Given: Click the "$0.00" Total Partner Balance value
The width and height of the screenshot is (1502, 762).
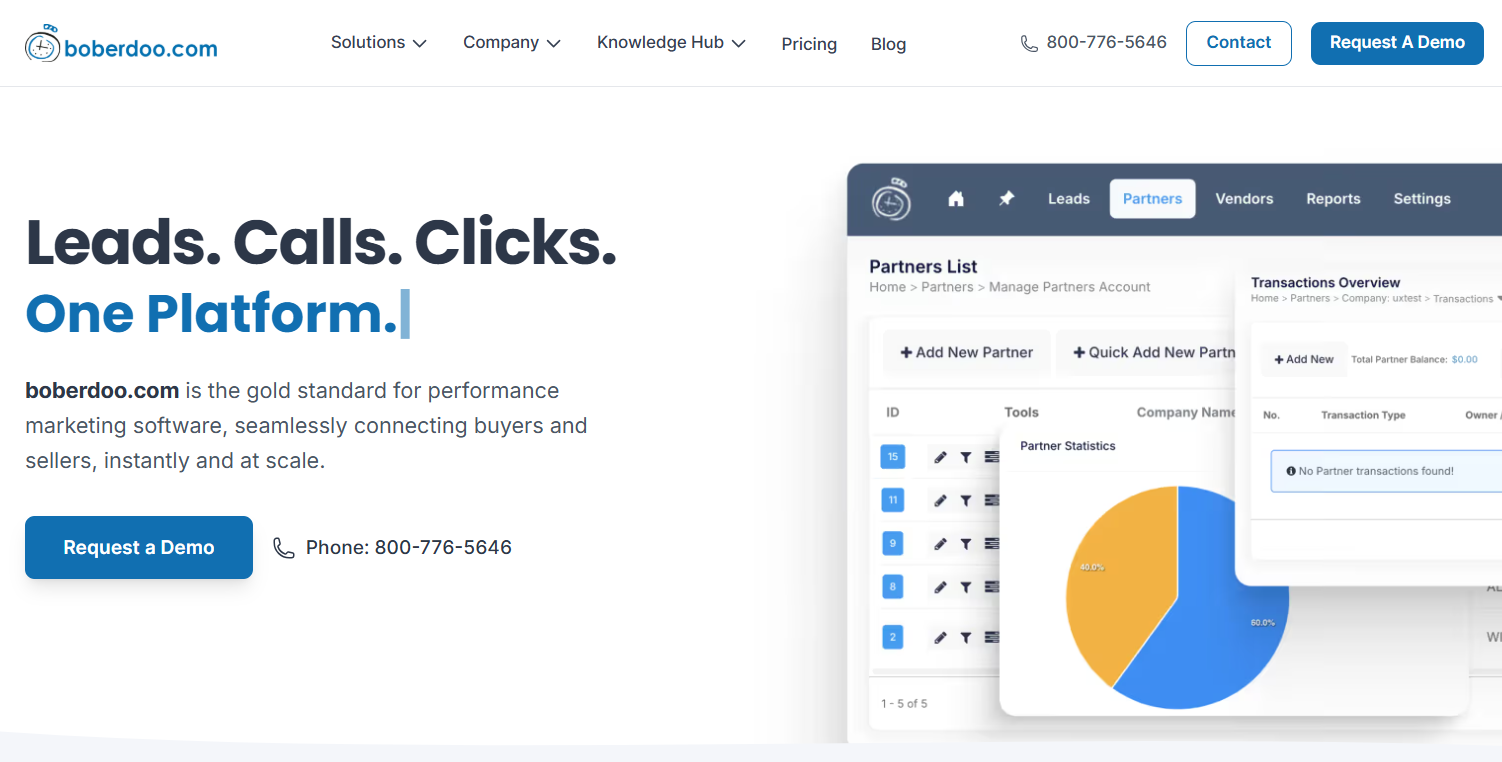Looking at the screenshot, I should coord(1464,360).
